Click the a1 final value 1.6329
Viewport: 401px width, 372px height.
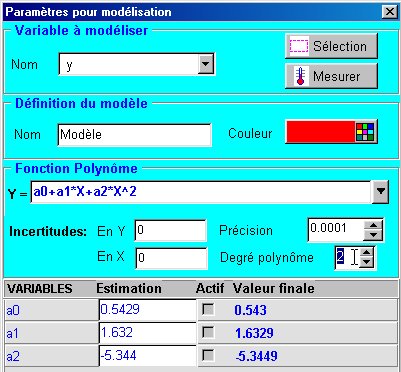click(x=254, y=333)
